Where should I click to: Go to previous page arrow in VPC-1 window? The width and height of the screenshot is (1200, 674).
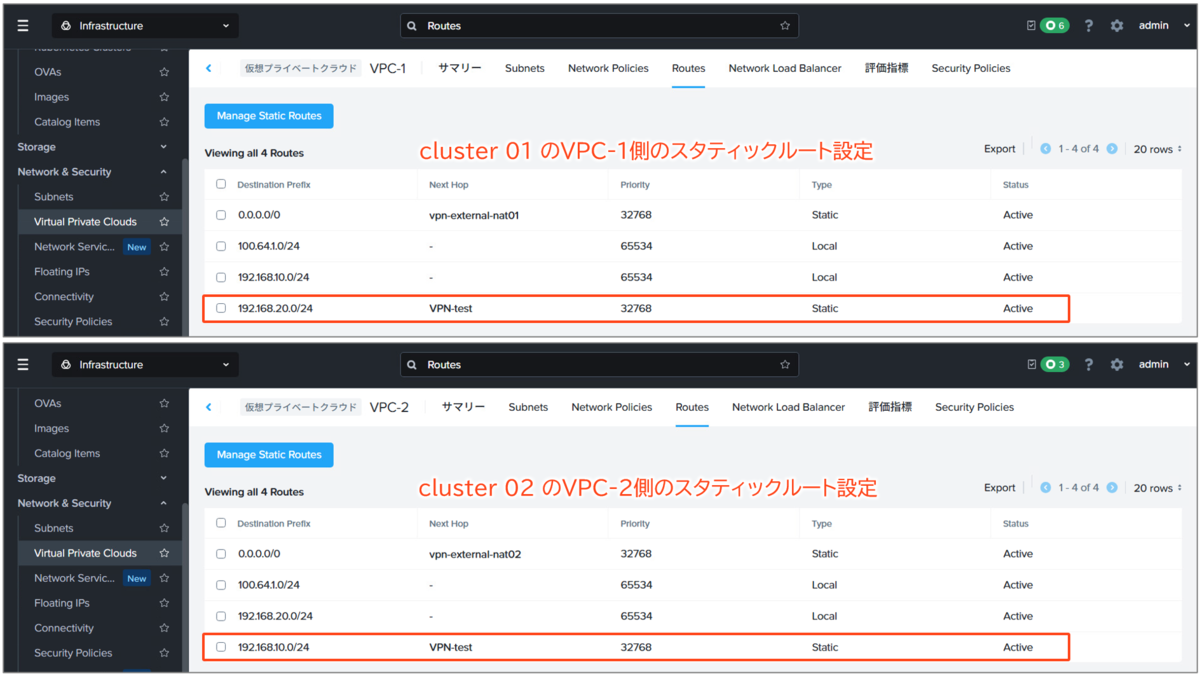(x=1046, y=149)
